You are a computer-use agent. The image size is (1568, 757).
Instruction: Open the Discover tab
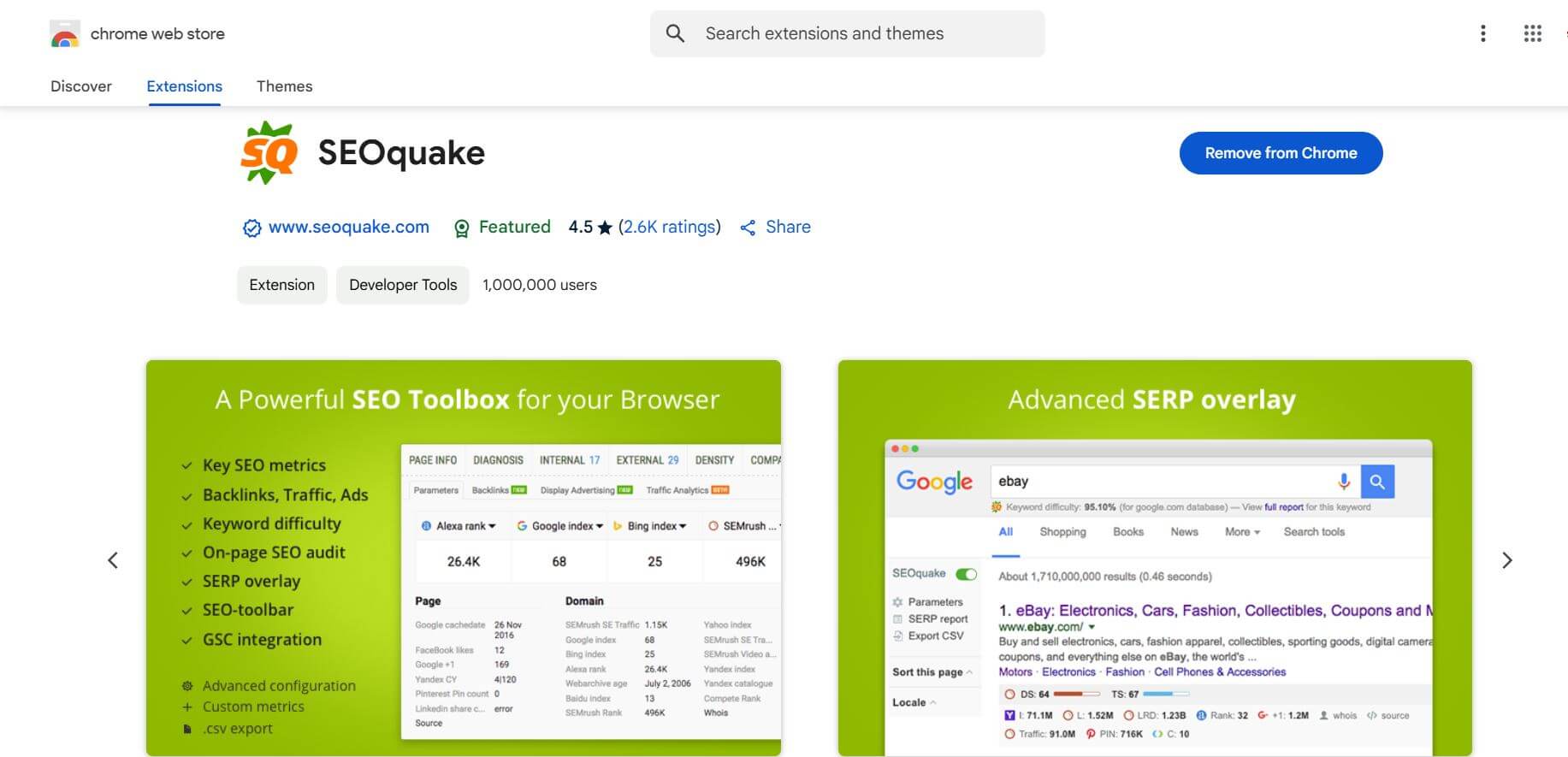pyautogui.click(x=81, y=86)
